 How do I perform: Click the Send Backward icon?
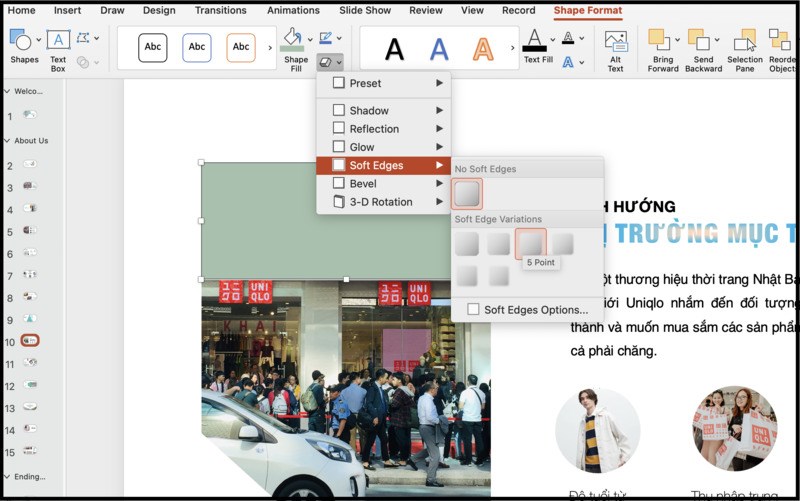pos(701,40)
